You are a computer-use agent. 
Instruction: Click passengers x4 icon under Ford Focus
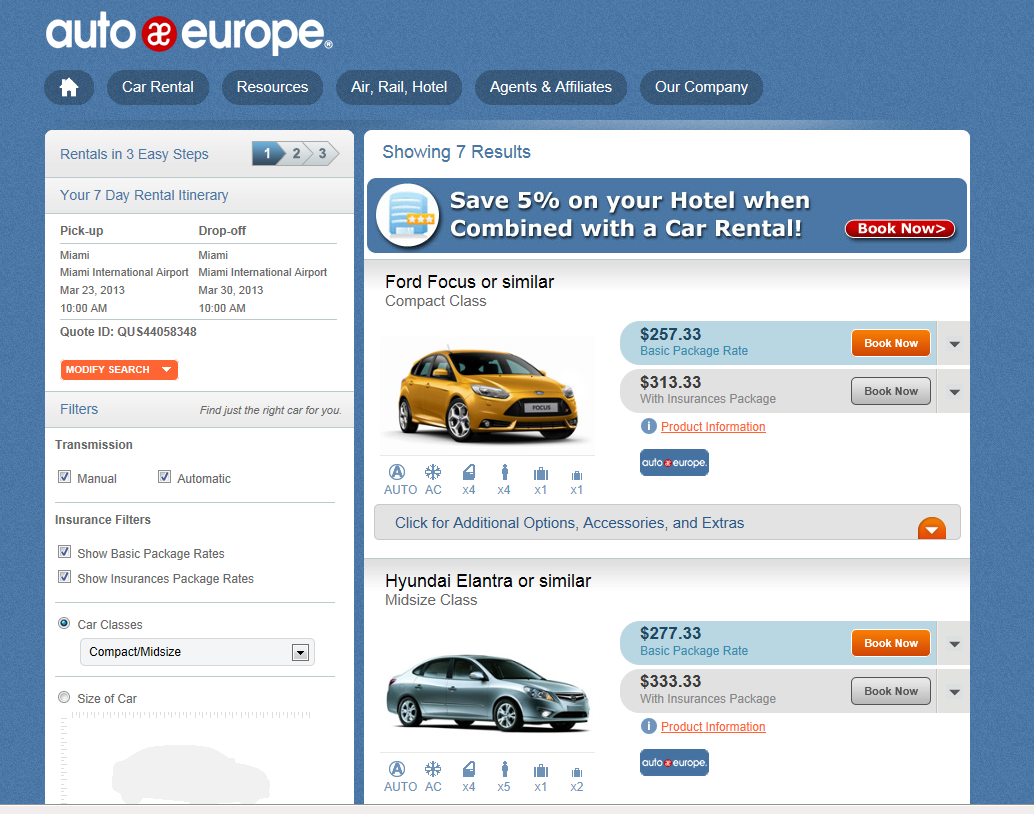(504, 472)
